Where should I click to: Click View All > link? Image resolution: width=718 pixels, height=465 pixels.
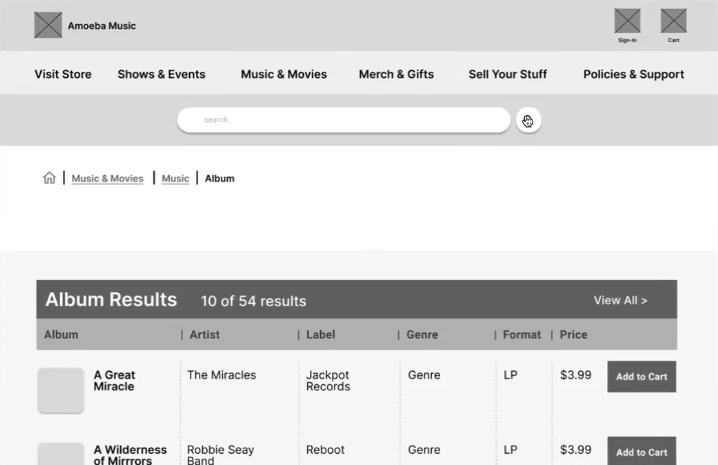pyautogui.click(x=620, y=301)
